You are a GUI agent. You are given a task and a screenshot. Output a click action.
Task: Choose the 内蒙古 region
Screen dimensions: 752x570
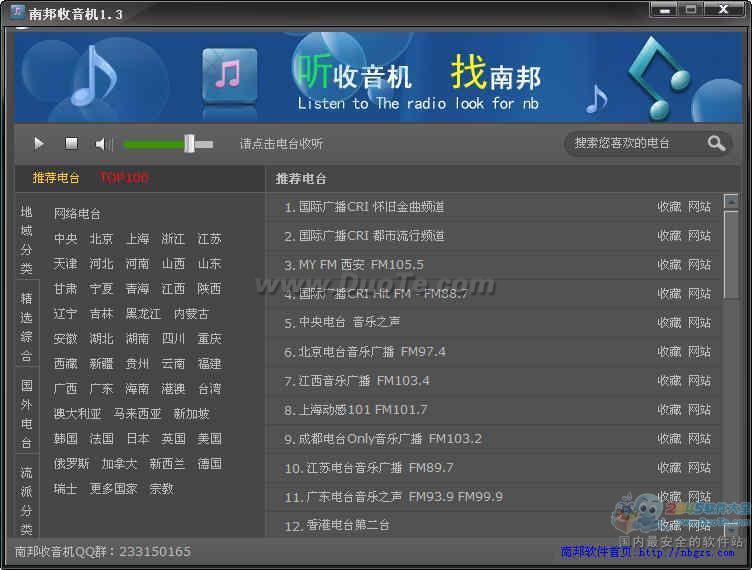pyautogui.click(x=191, y=314)
